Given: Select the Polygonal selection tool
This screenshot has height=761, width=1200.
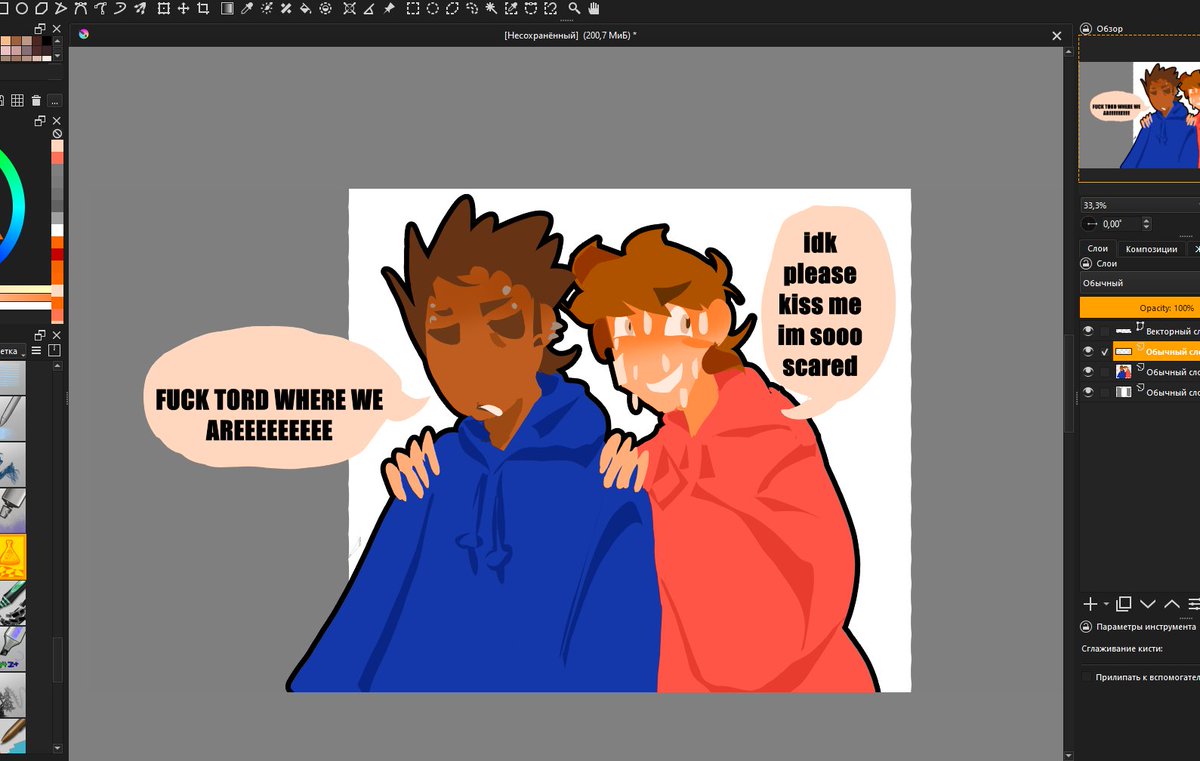Looking at the screenshot, I should [452, 8].
